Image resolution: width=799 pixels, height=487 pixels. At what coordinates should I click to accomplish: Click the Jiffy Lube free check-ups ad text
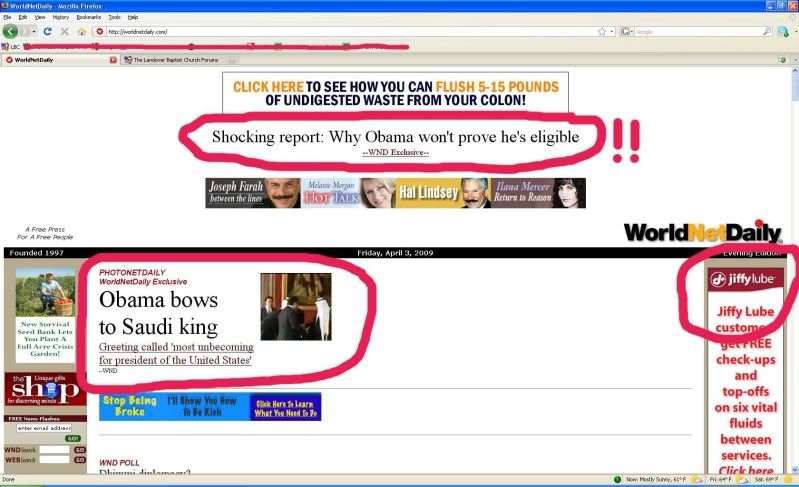(745, 390)
